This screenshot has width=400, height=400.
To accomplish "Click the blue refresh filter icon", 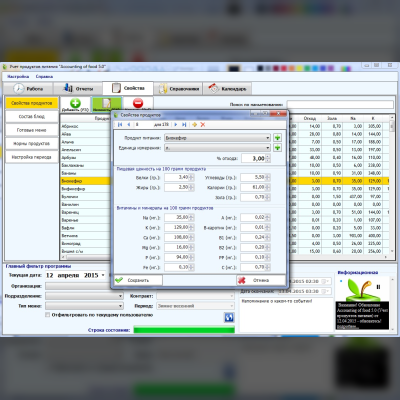I will tap(229, 317).
